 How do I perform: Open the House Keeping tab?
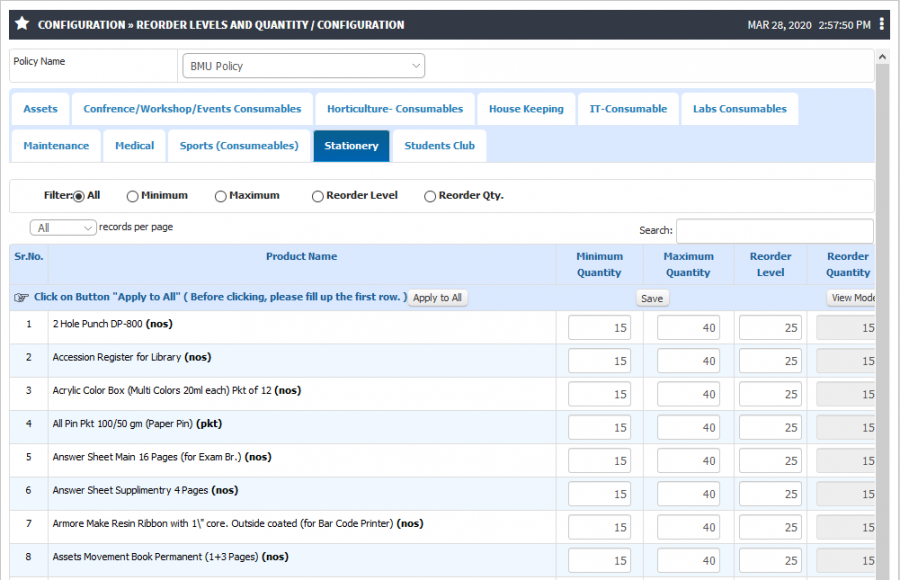(526, 109)
